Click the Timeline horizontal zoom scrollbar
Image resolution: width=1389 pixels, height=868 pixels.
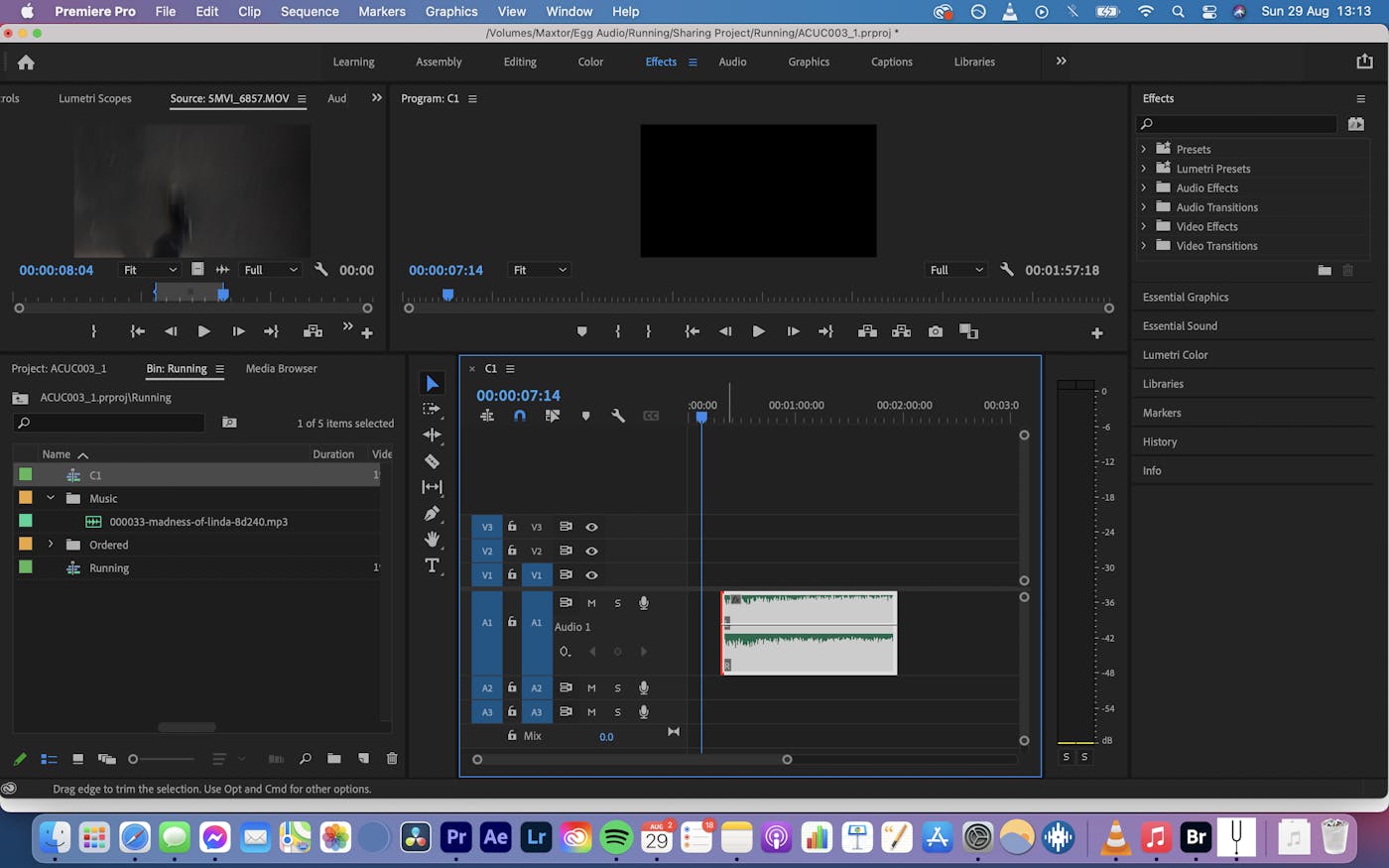tap(632, 760)
